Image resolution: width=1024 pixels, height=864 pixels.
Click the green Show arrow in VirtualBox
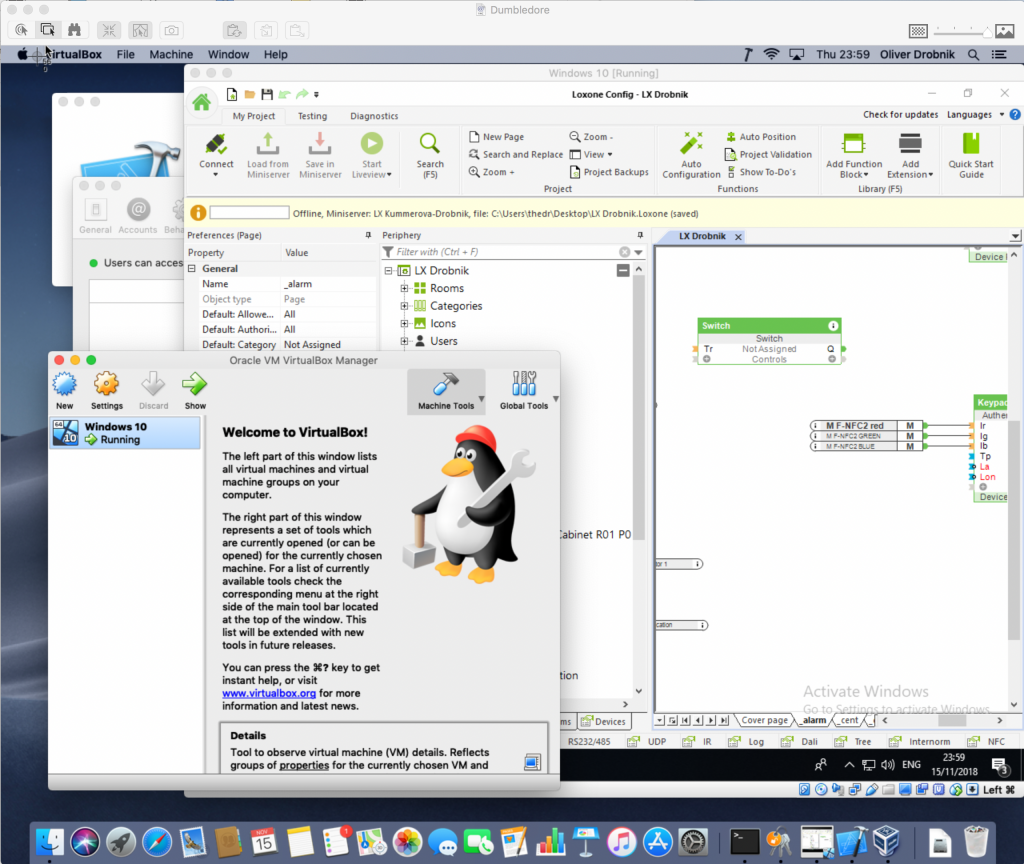[195, 386]
